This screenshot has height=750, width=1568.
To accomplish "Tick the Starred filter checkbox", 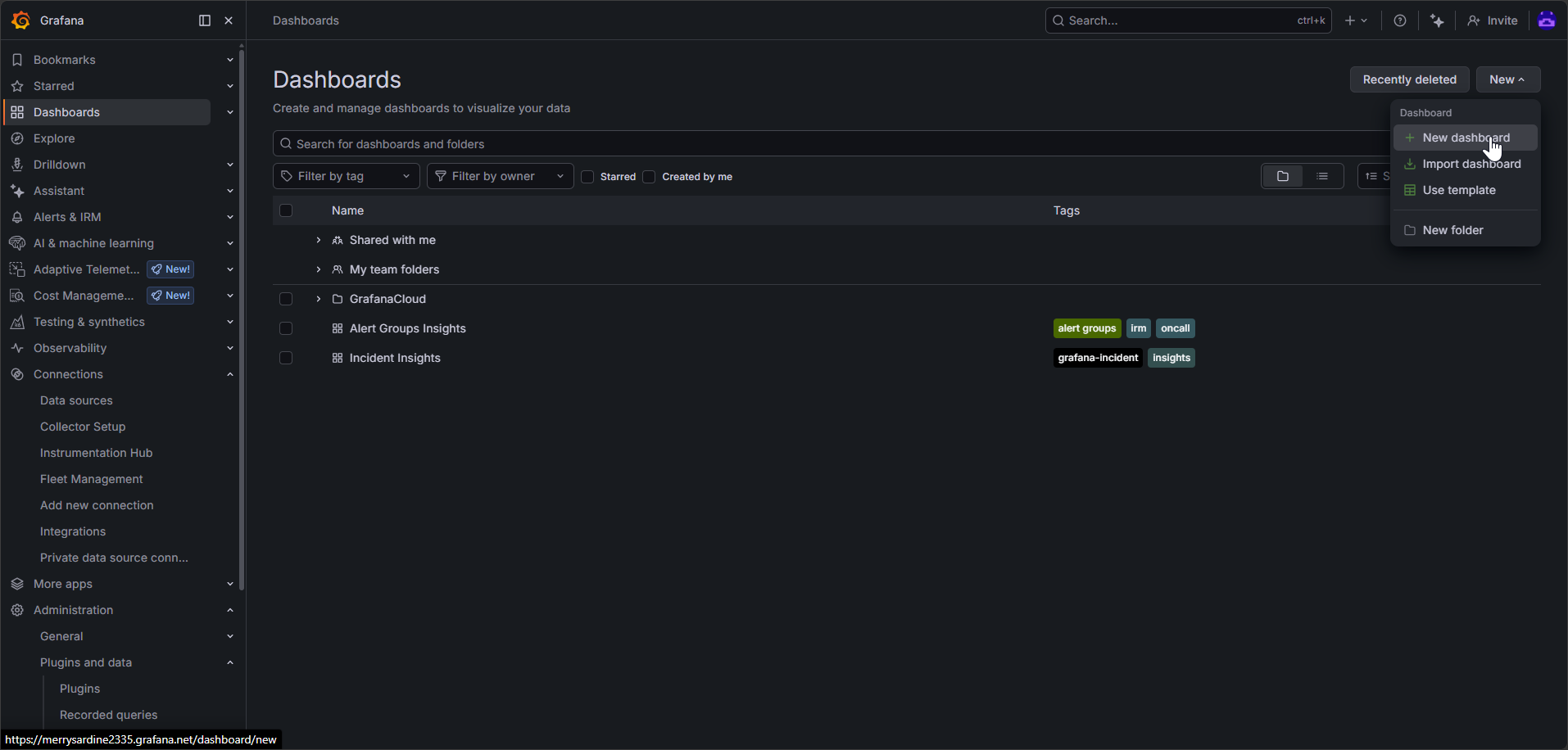I will (x=587, y=177).
